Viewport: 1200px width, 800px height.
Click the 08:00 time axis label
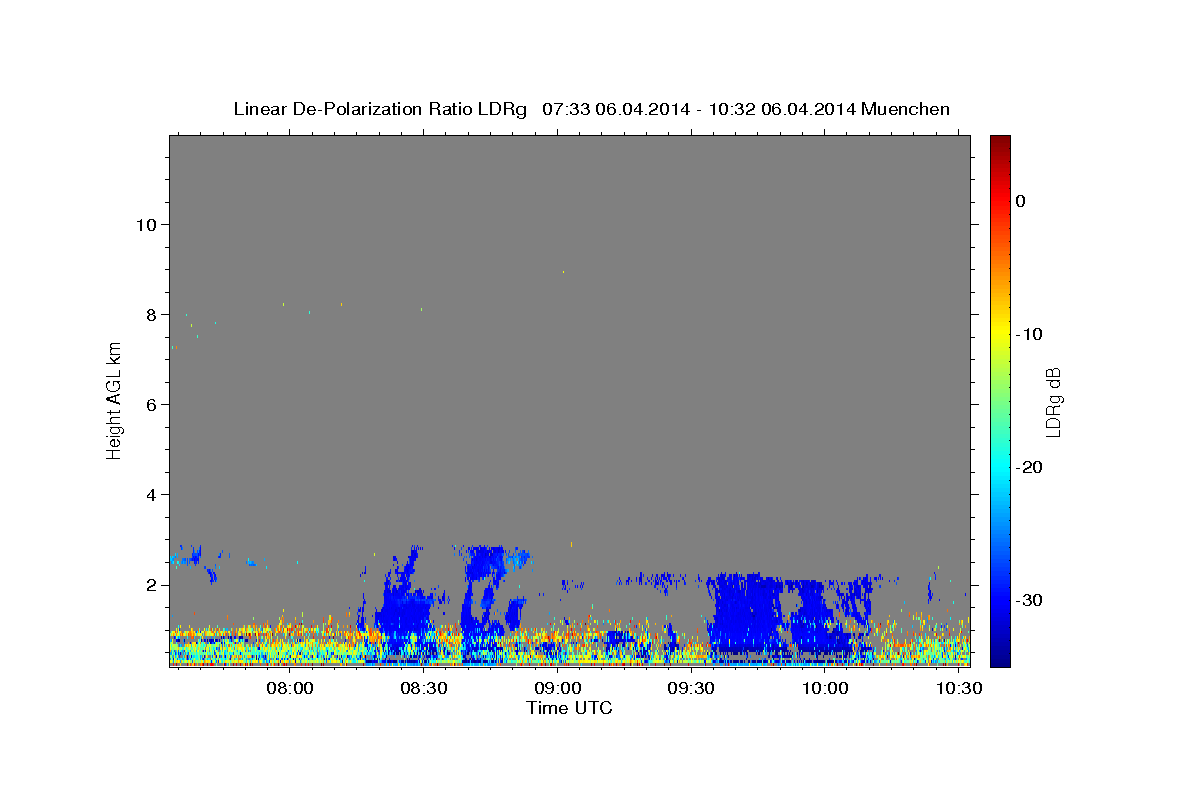pyautogui.click(x=290, y=689)
